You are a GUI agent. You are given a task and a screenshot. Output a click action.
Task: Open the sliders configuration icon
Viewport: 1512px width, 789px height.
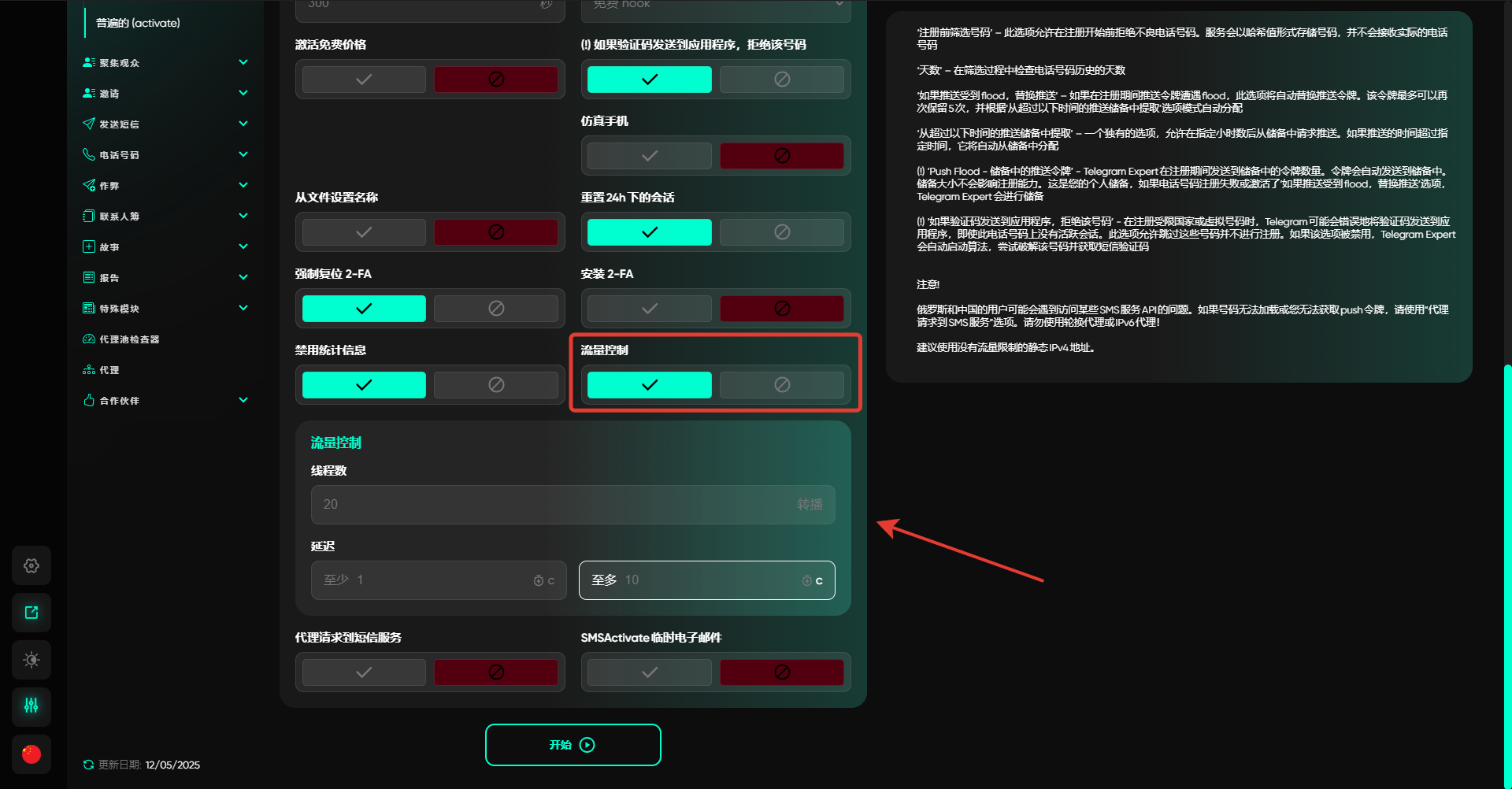click(x=31, y=706)
